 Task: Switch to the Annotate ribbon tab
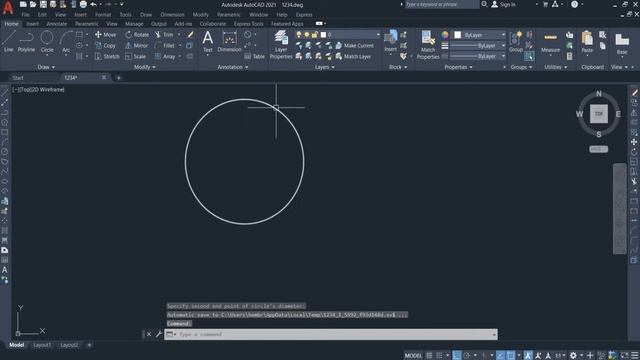56,24
